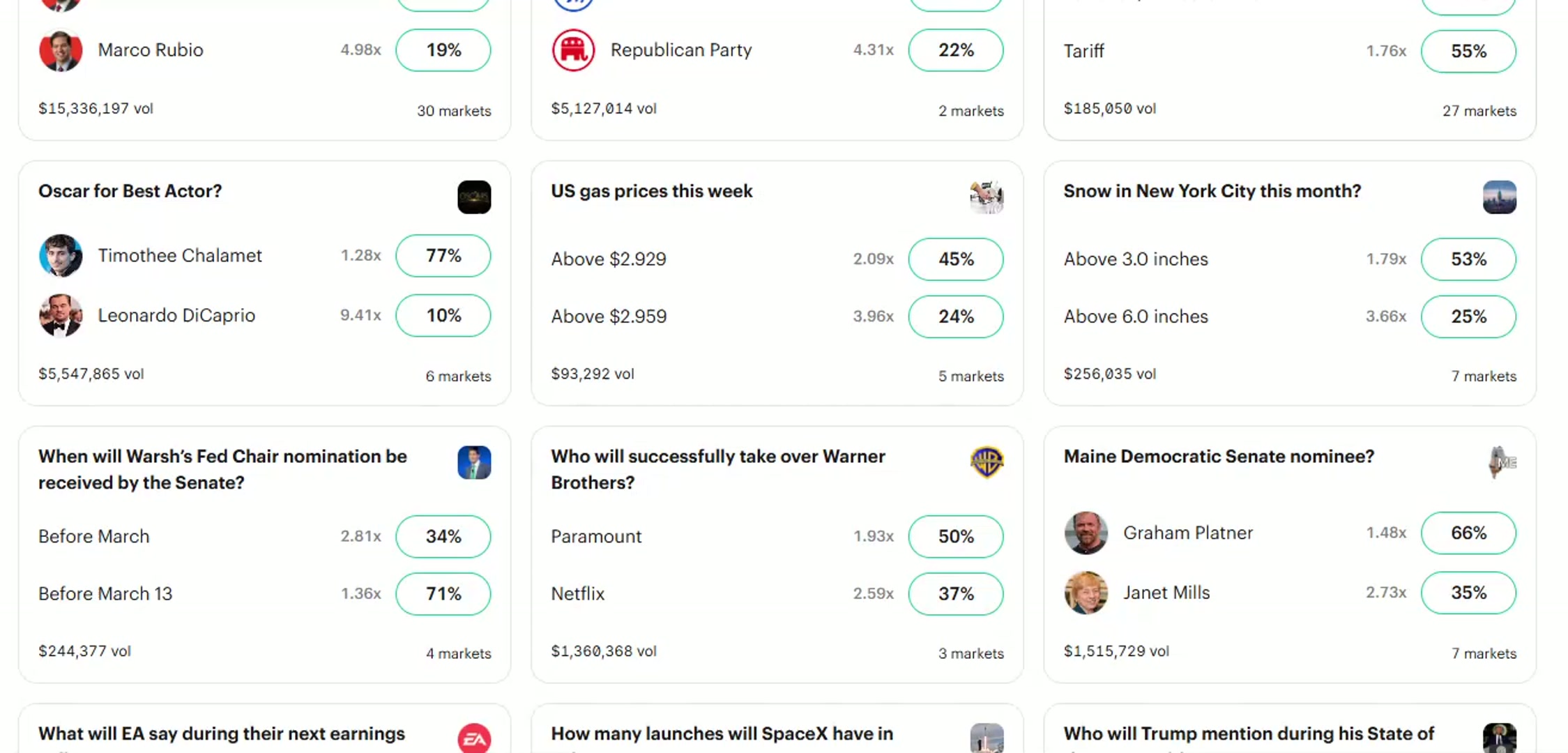Select the 77% button for Timothee Chalamet
The width and height of the screenshot is (1568, 753).
pos(443,256)
